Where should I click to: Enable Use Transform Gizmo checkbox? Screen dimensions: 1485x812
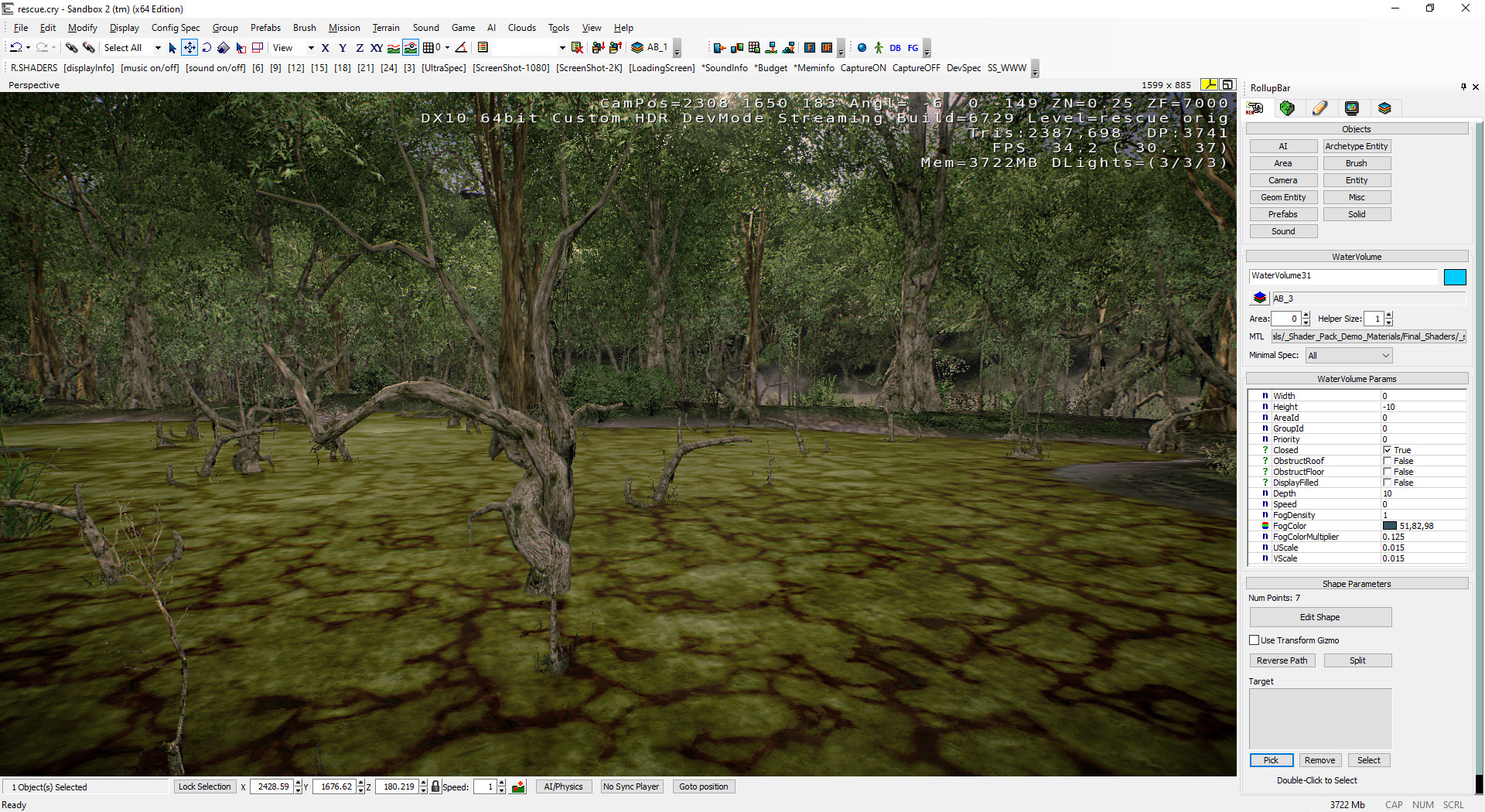1255,640
